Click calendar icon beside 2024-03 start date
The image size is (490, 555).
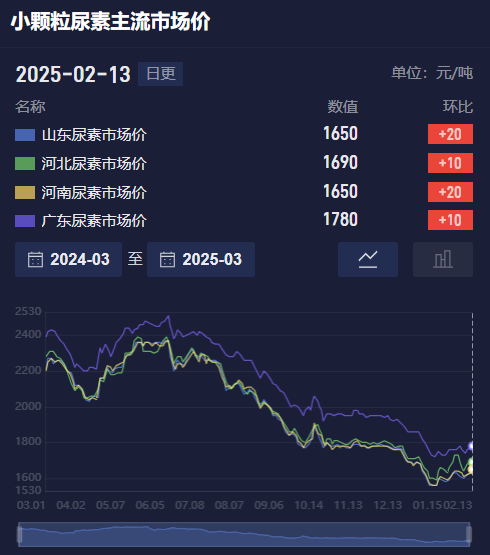click(35, 259)
